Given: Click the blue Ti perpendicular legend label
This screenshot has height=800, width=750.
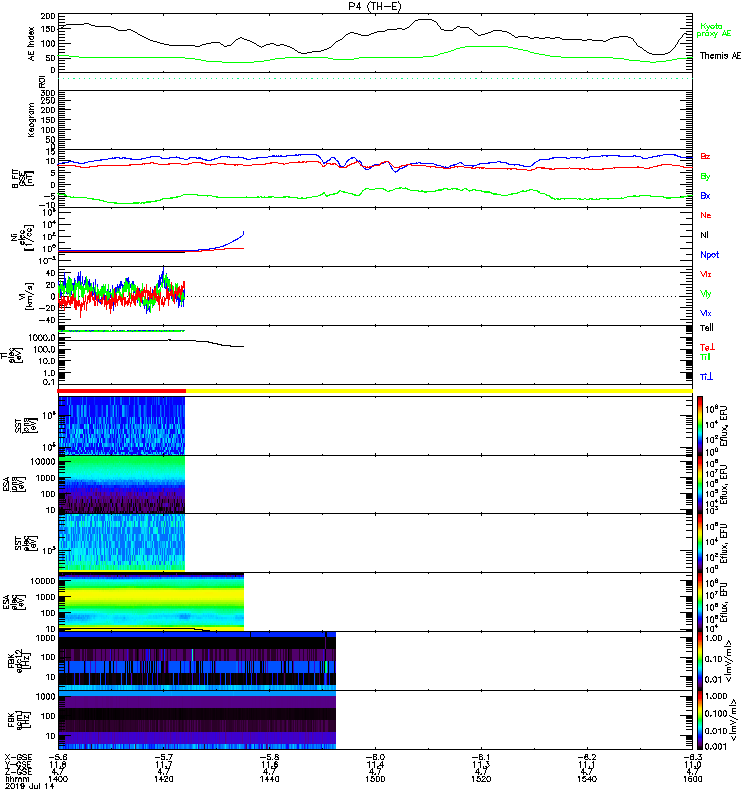Looking at the screenshot, I should pyautogui.click(x=706, y=377).
